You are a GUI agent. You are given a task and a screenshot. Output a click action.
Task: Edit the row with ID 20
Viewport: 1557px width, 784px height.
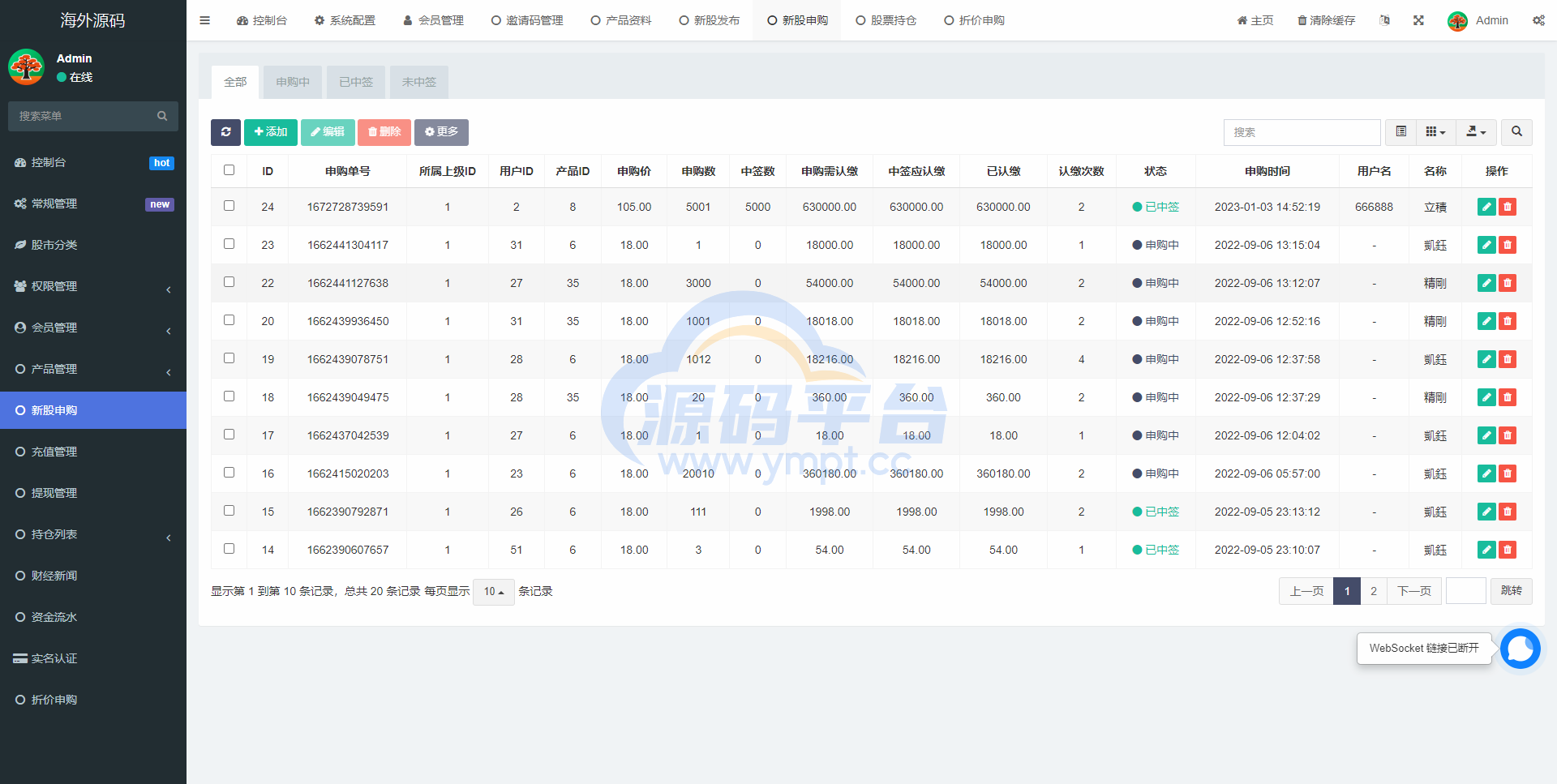[1486, 321]
